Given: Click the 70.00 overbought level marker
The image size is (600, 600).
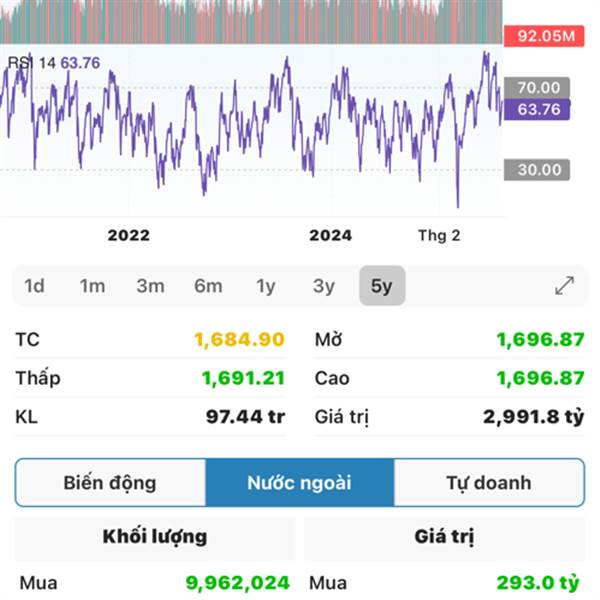Looking at the screenshot, I should point(538,88).
